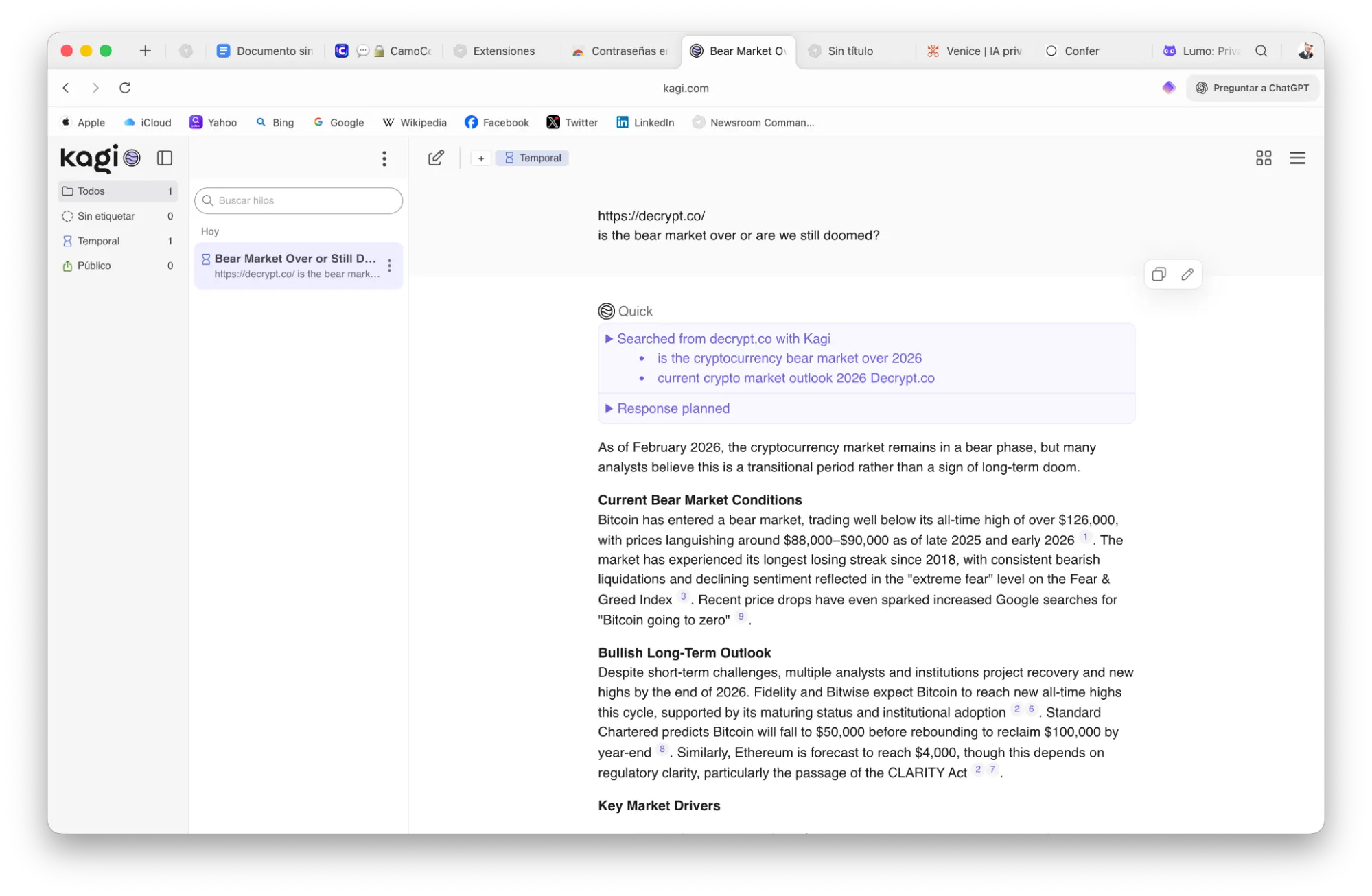Viewport: 1372px width, 896px height.
Task: Click the plus tag button beside Temporal
Action: 481,158
